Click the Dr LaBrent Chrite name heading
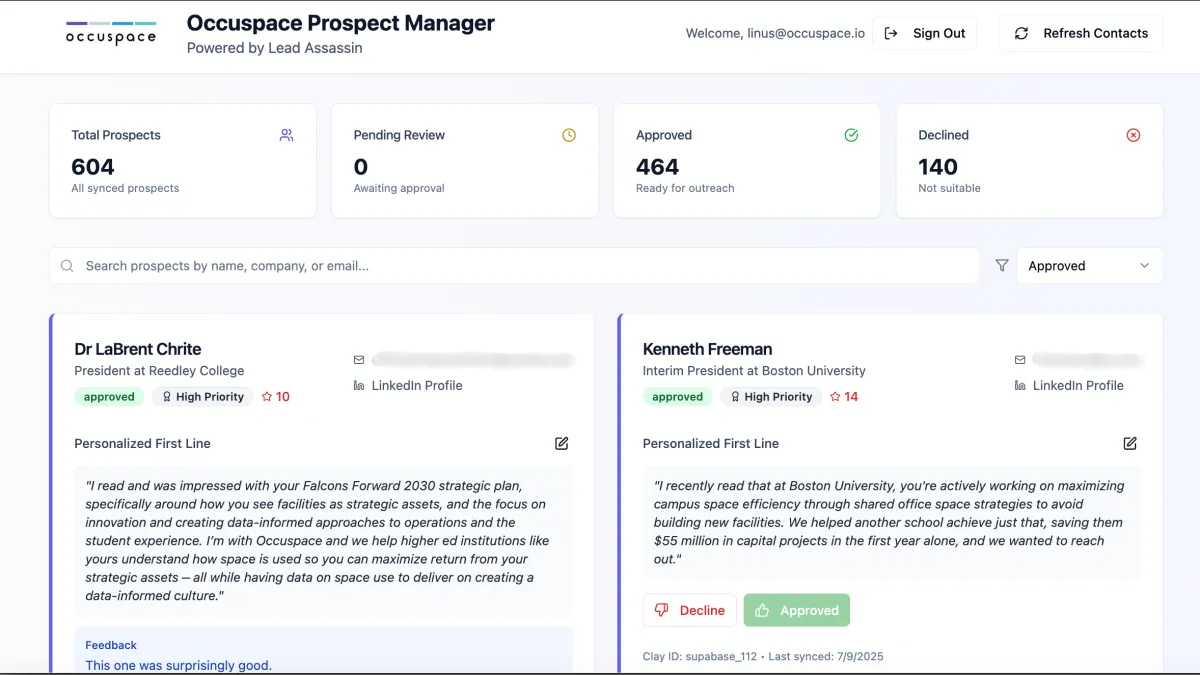Image resolution: width=1200 pixels, height=675 pixels. (x=138, y=349)
